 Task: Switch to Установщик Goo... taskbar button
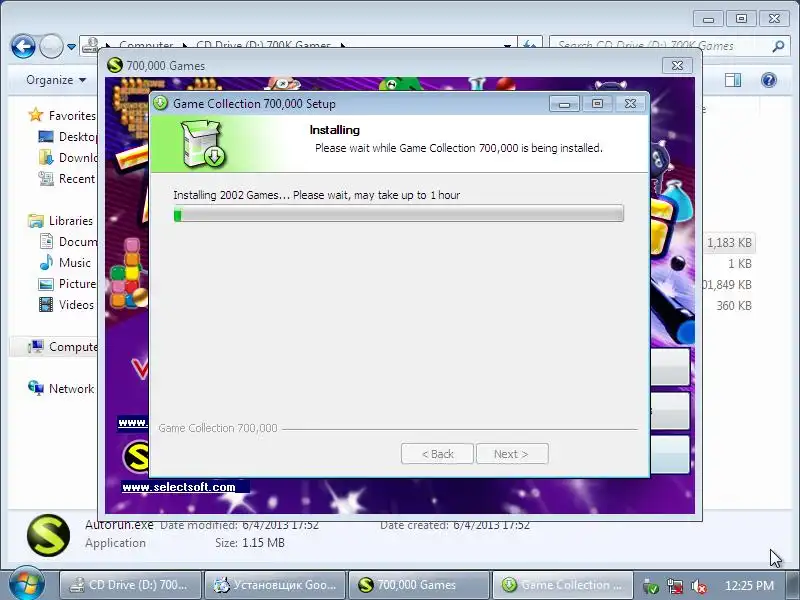[x=275, y=585]
